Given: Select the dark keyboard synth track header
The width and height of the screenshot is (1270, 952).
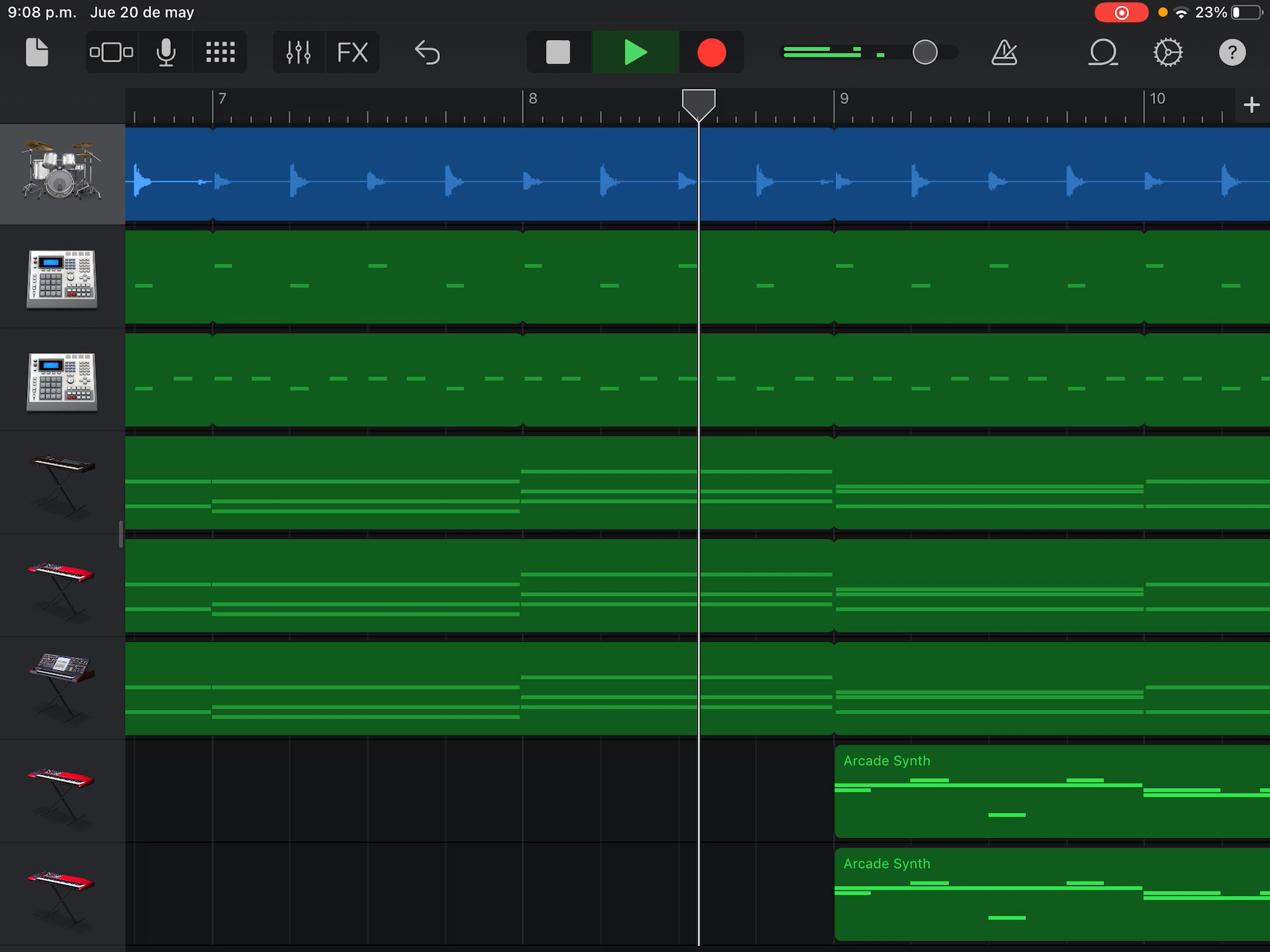Looking at the screenshot, I should click(62, 483).
